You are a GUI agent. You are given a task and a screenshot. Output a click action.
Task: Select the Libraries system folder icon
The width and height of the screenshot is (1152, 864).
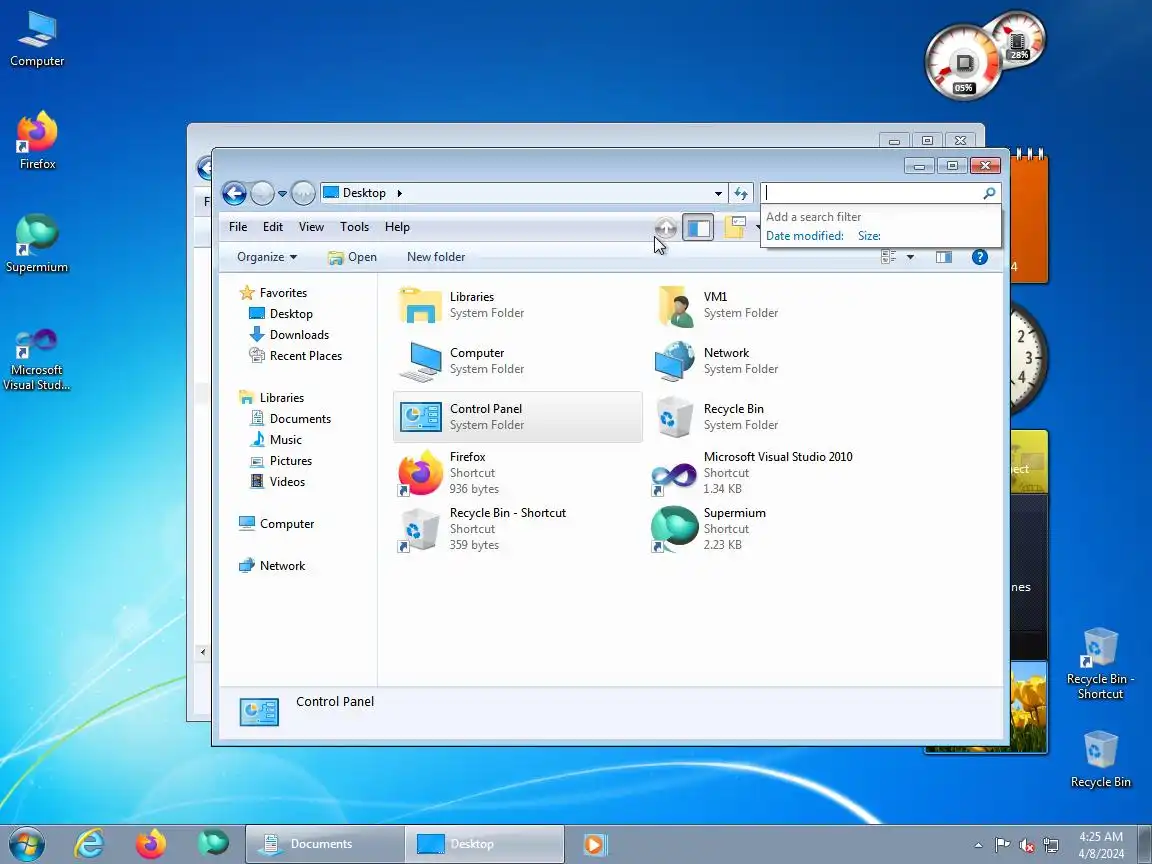pos(420,305)
